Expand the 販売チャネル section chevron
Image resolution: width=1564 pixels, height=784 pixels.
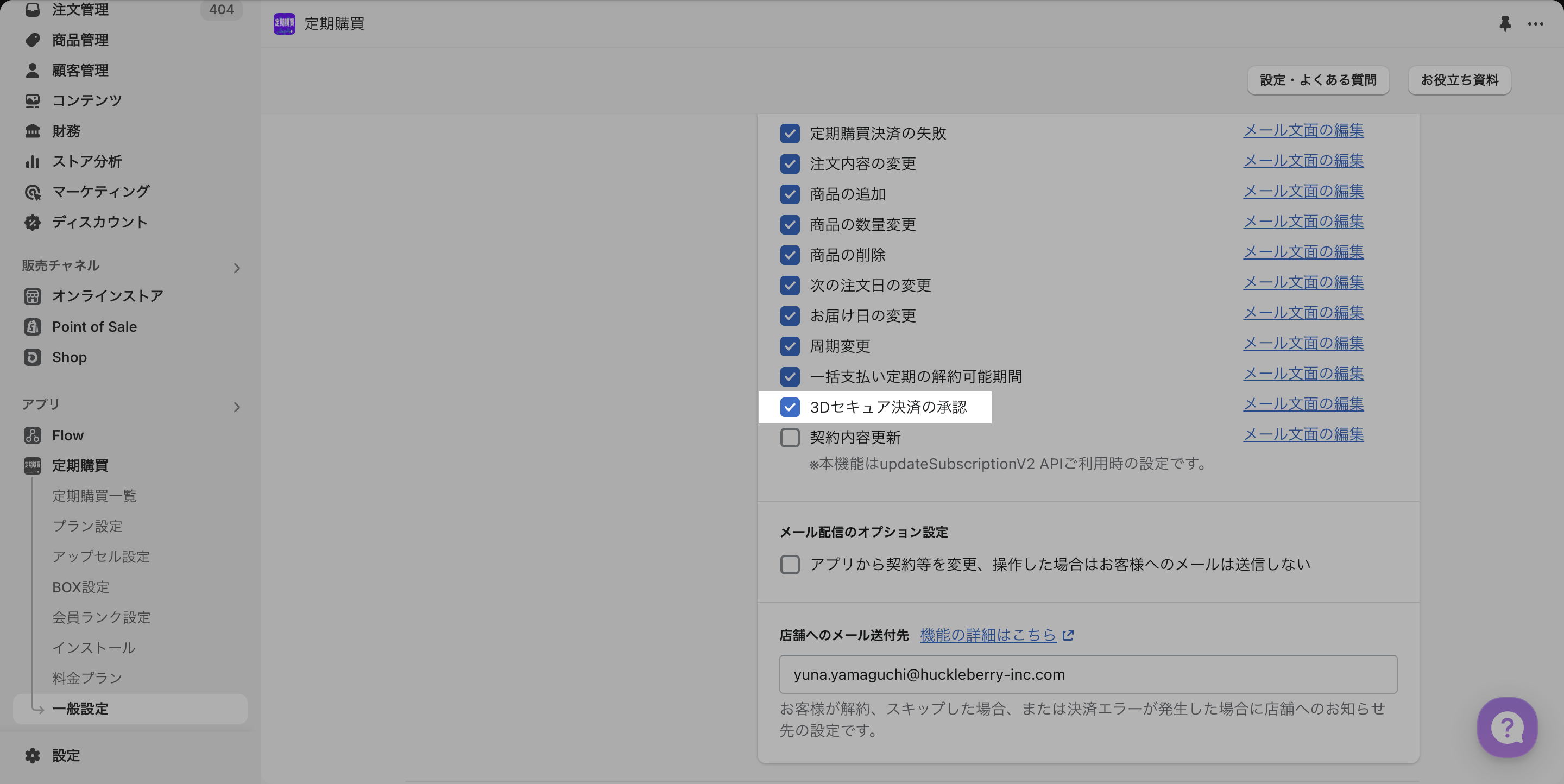point(237,268)
